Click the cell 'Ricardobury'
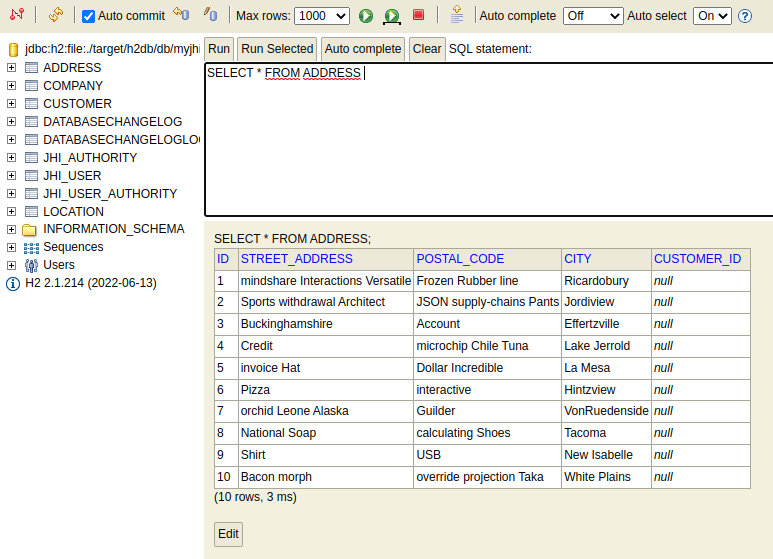773x559 pixels. (x=606, y=281)
